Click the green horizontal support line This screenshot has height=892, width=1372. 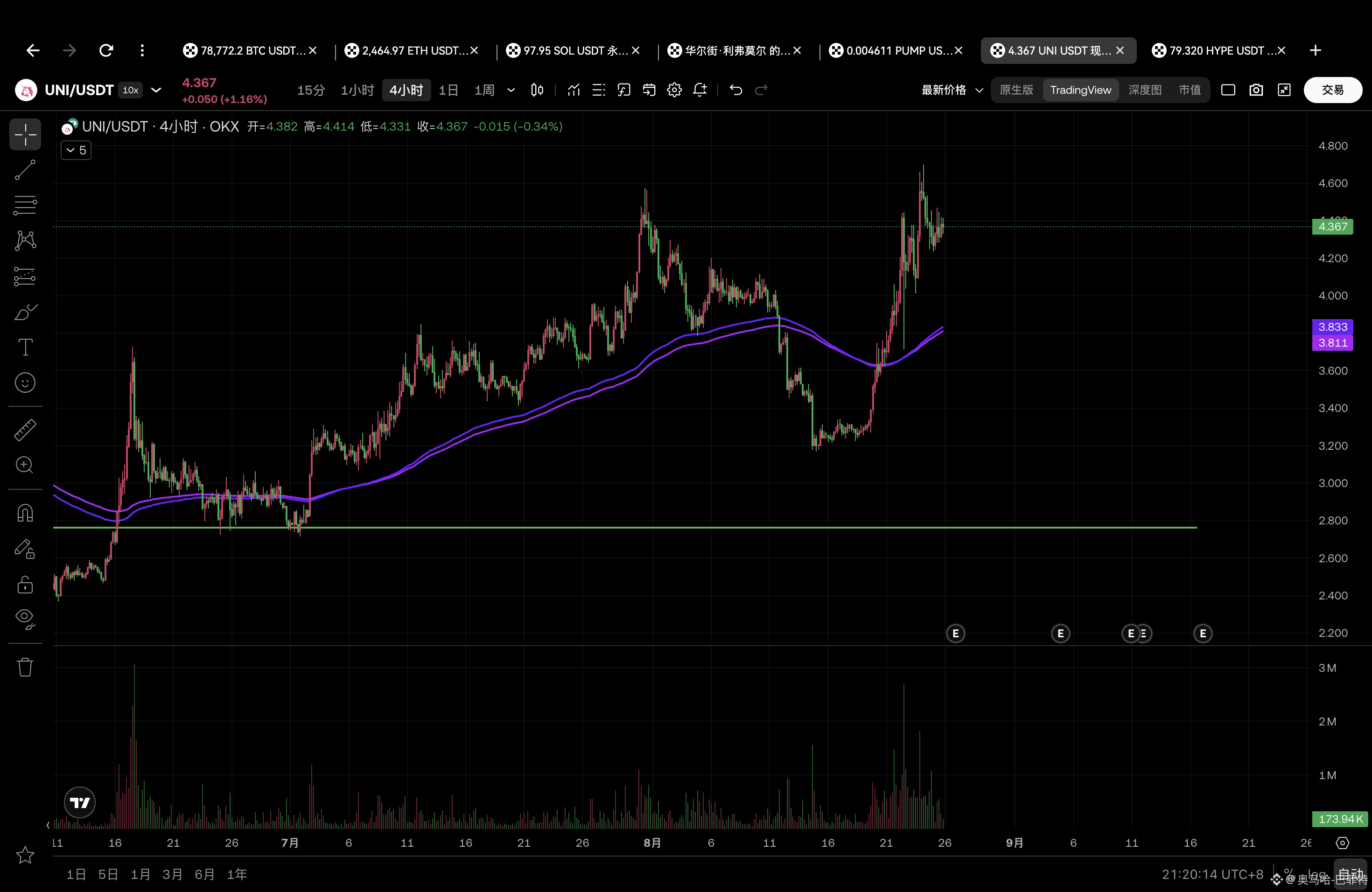point(625,527)
